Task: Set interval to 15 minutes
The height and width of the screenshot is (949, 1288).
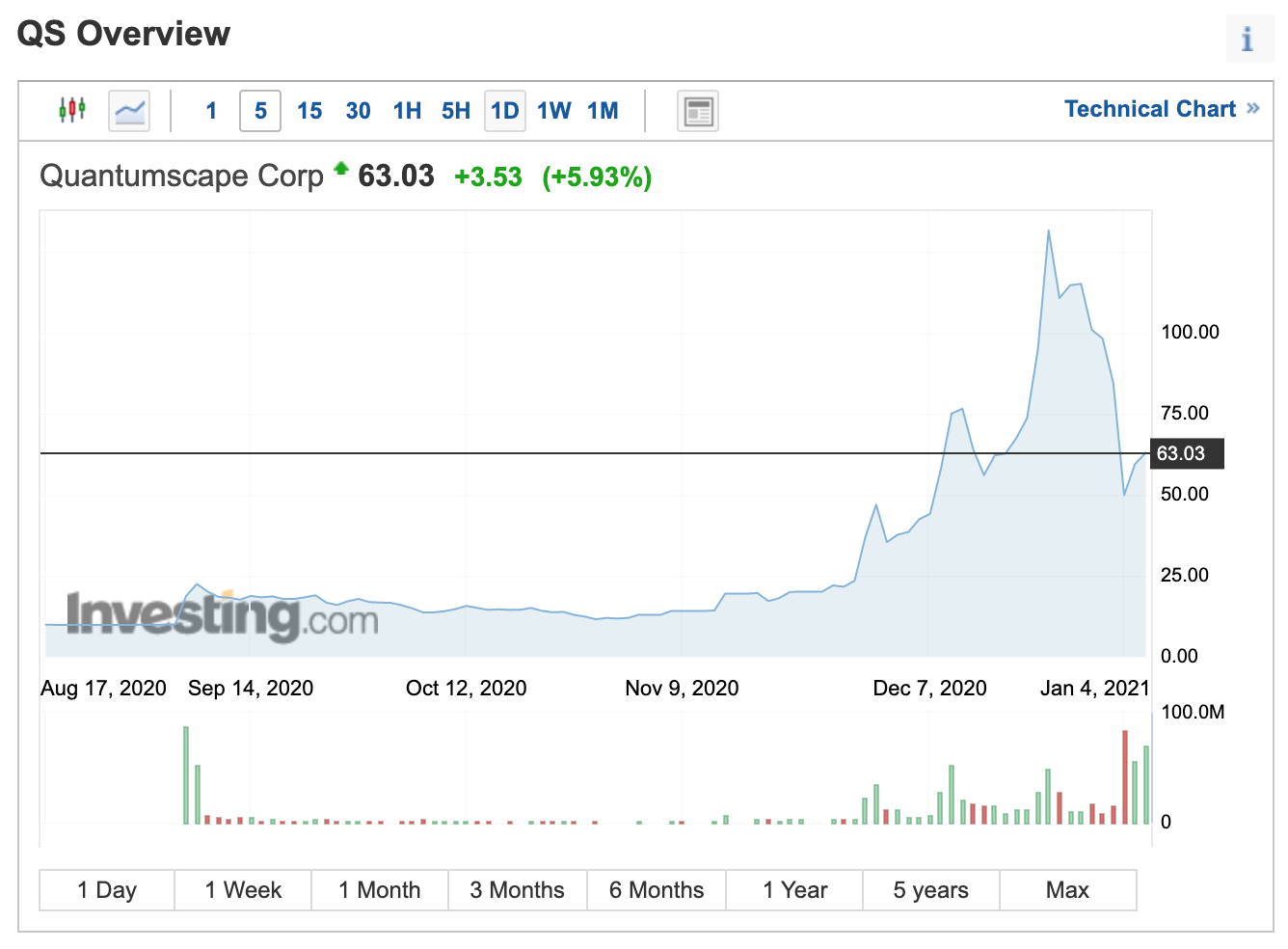Action: pos(309,111)
